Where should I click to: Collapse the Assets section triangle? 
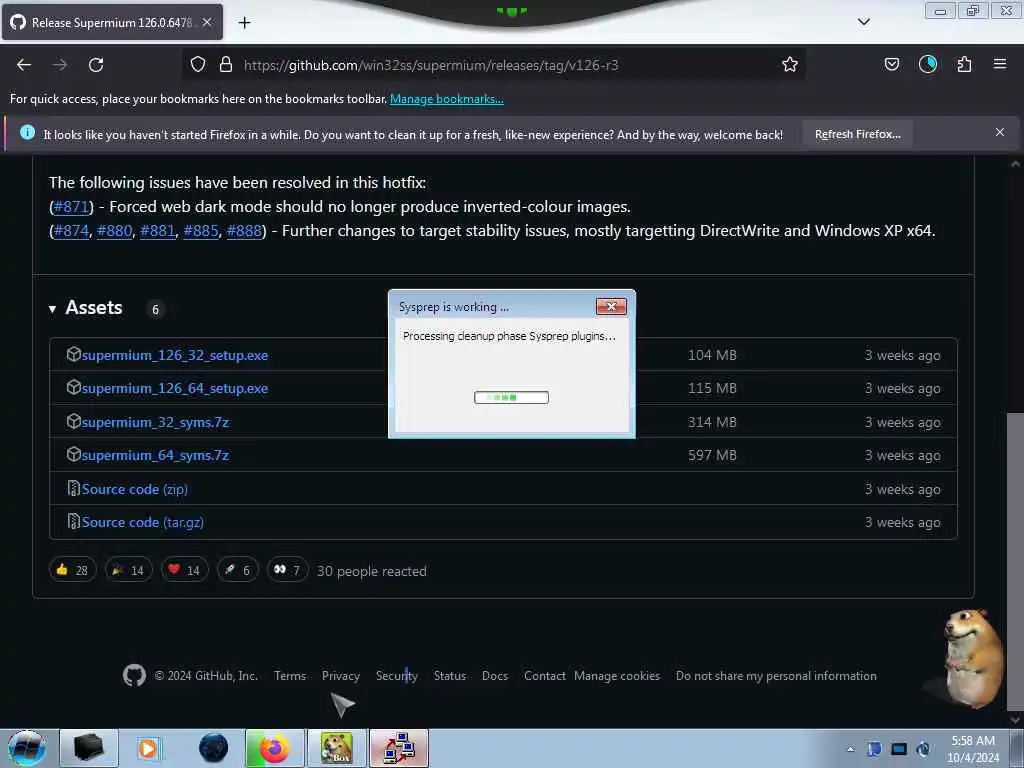[52, 309]
